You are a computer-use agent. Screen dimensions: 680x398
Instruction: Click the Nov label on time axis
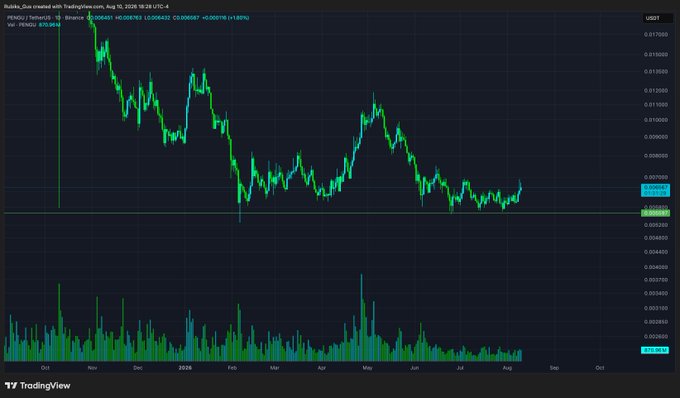pyautogui.click(x=92, y=368)
